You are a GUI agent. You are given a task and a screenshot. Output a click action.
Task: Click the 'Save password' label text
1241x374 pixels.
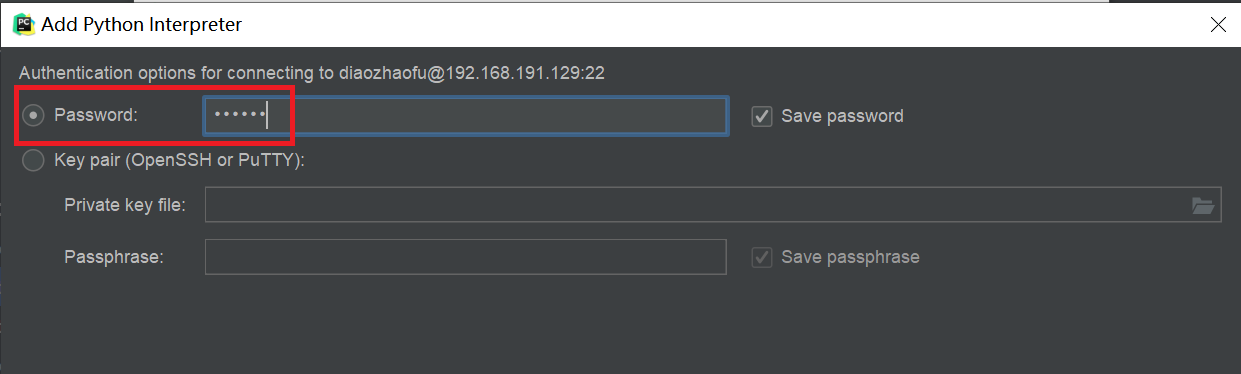pyautogui.click(x=842, y=116)
